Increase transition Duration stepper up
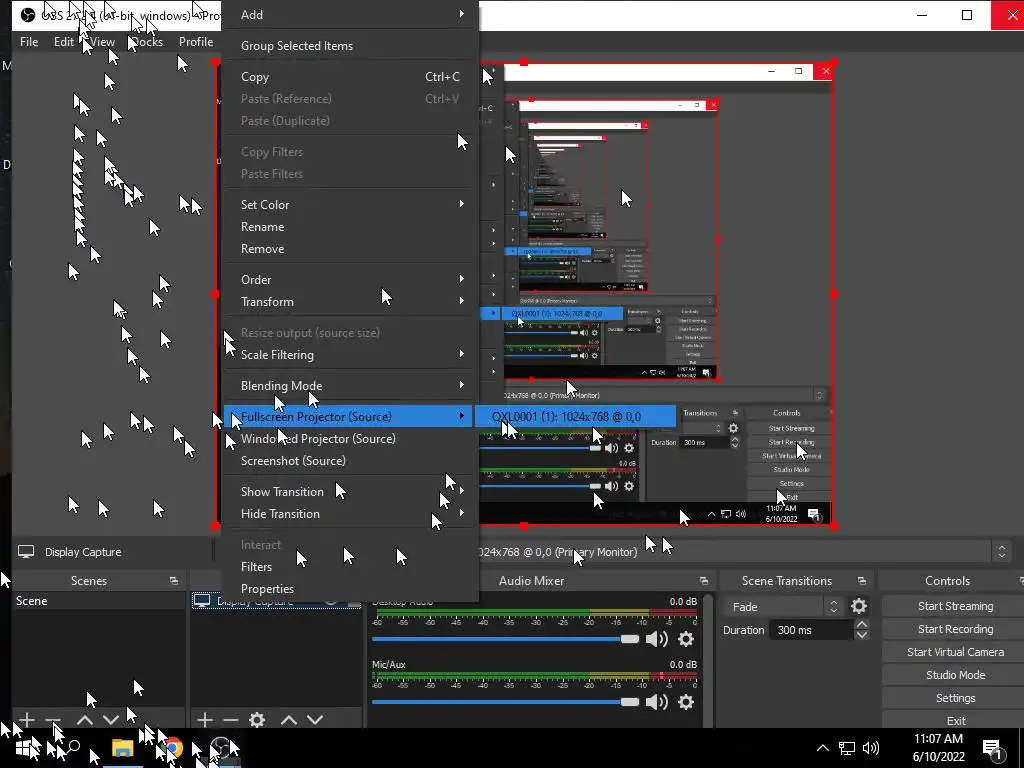The image size is (1024, 768). (861, 625)
